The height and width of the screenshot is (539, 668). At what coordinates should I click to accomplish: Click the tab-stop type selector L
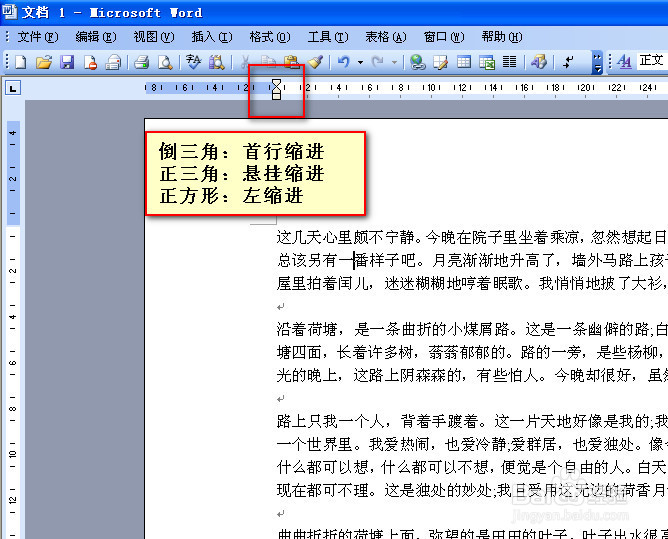[x=13, y=89]
